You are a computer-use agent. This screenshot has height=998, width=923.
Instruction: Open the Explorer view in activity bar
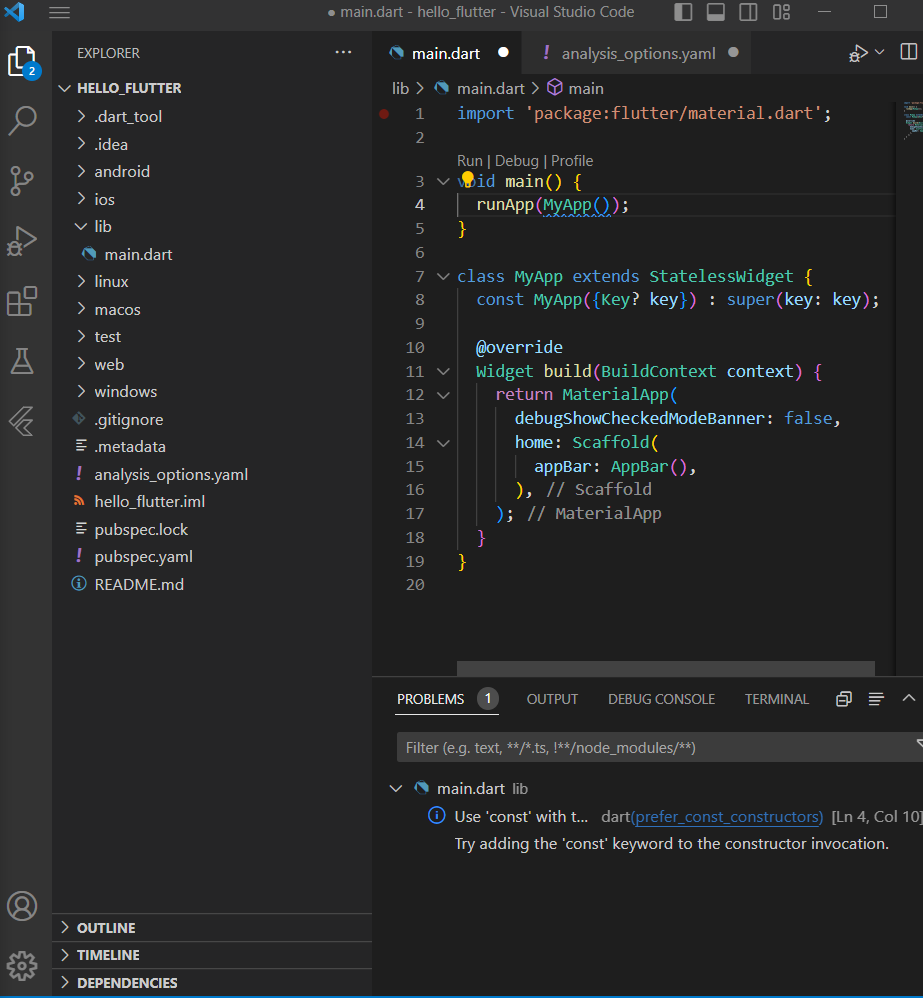pos(23,62)
